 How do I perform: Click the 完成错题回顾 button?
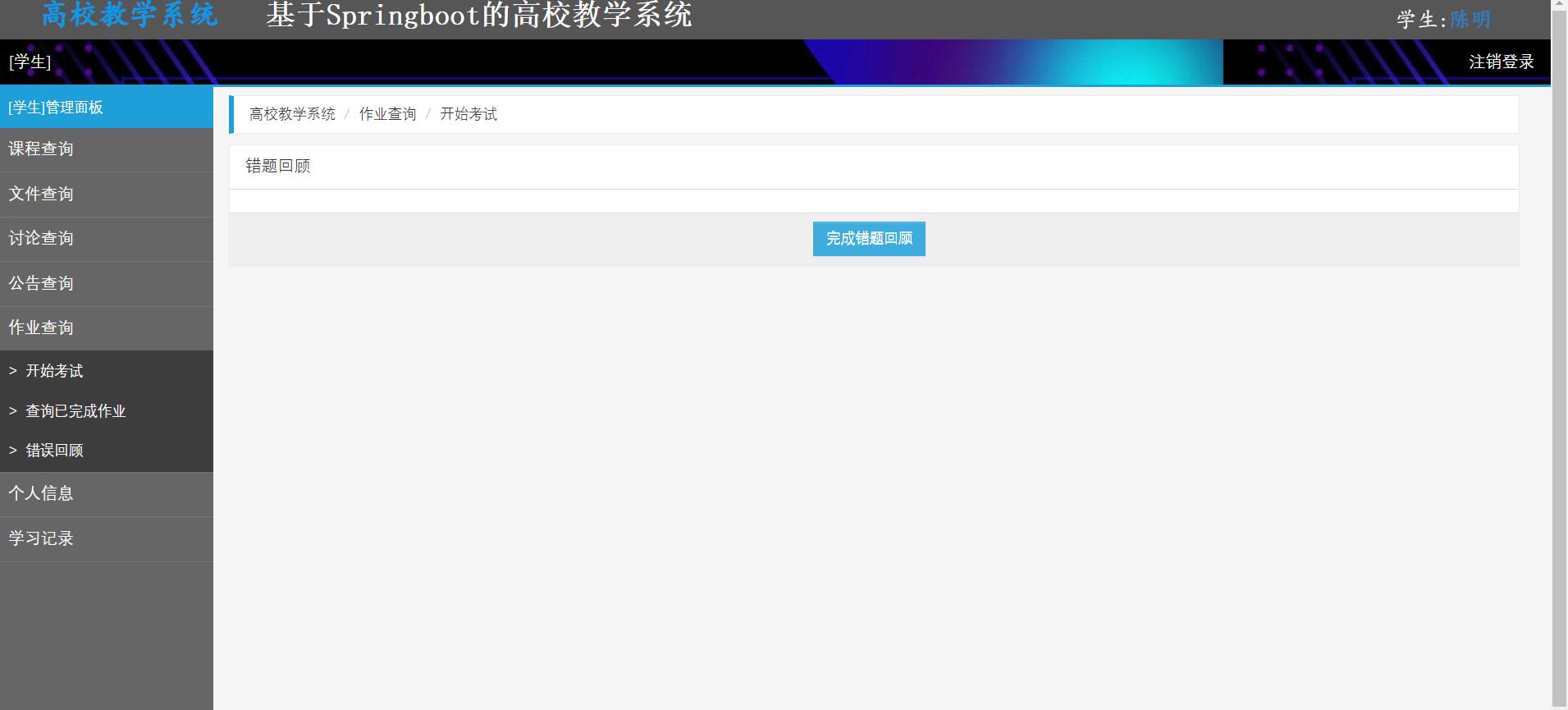pyautogui.click(x=869, y=239)
